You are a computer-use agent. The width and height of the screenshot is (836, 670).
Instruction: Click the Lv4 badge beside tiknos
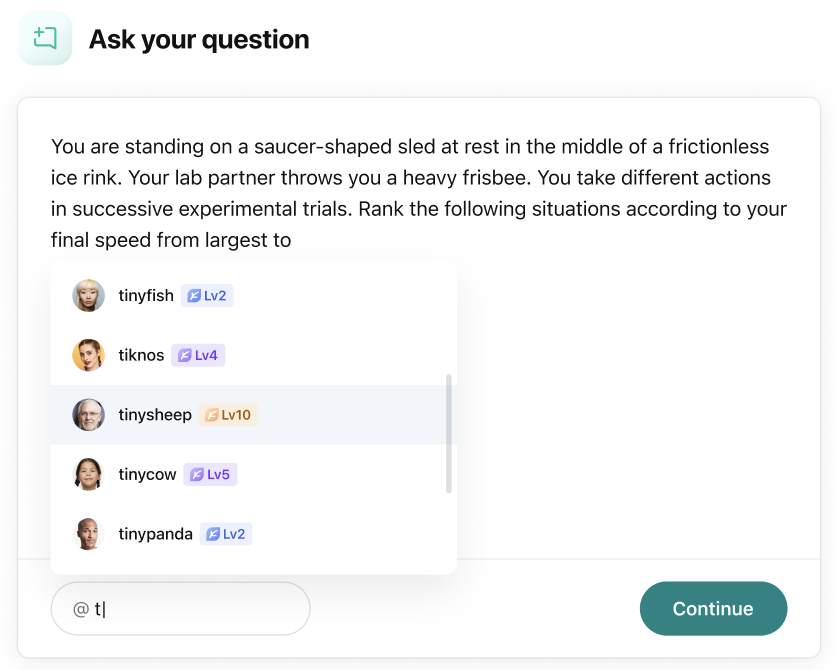click(198, 355)
